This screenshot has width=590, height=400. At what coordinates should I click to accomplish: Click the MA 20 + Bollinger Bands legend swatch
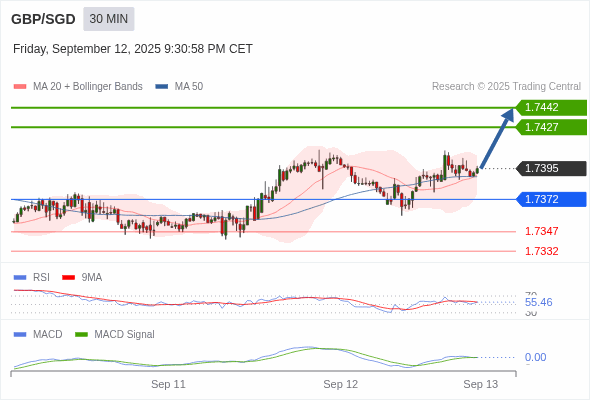click(x=20, y=87)
